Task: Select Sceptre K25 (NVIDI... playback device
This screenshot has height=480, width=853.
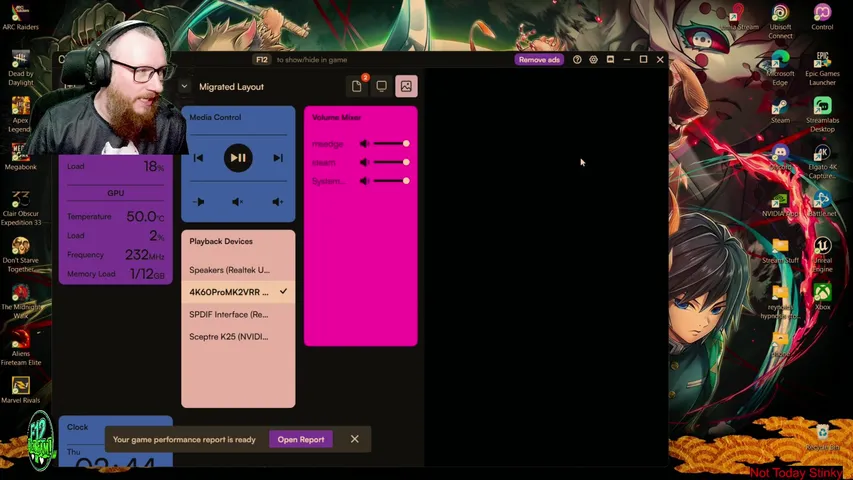Action: (238, 337)
